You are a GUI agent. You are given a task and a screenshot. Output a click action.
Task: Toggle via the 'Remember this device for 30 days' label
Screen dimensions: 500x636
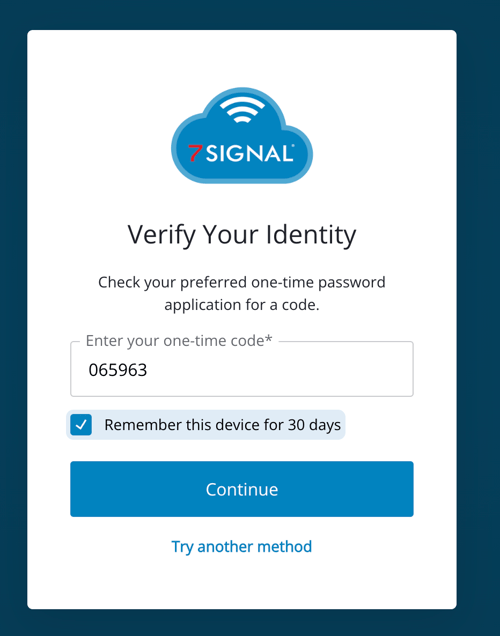(222, 425)
